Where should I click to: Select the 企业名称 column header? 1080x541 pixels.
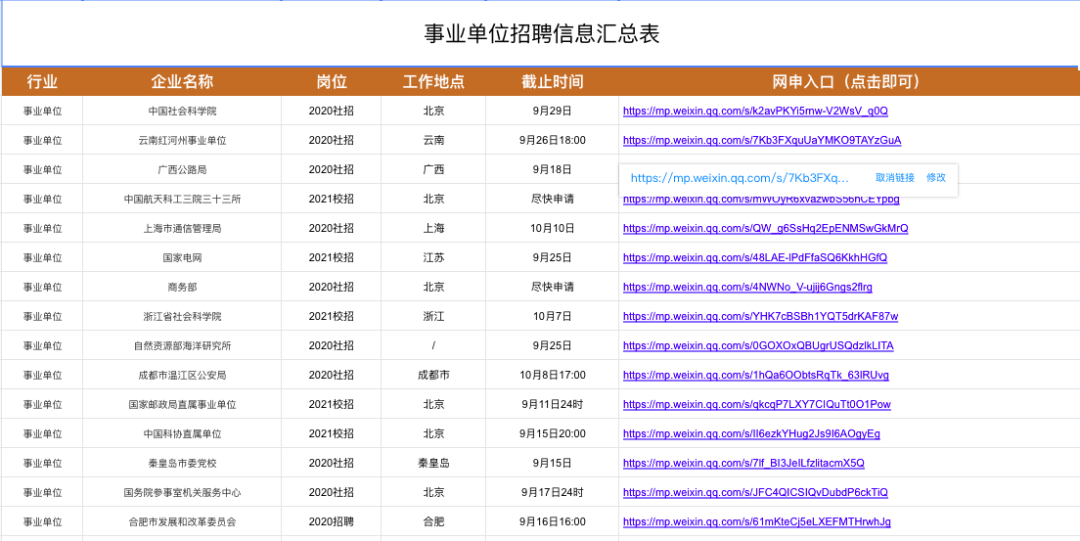click(183, 82)
